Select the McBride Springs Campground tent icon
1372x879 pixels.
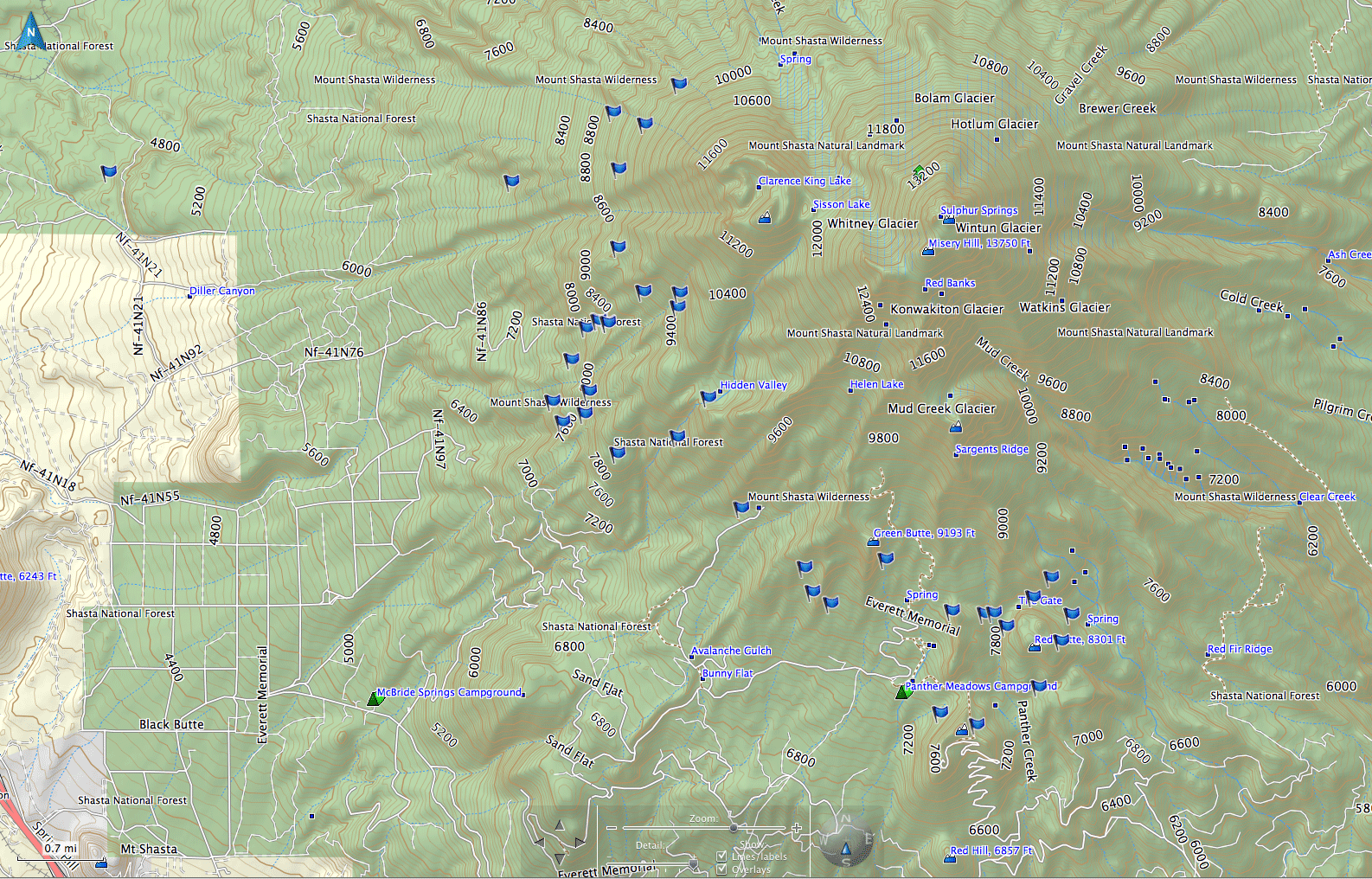[x=375, y=698]
